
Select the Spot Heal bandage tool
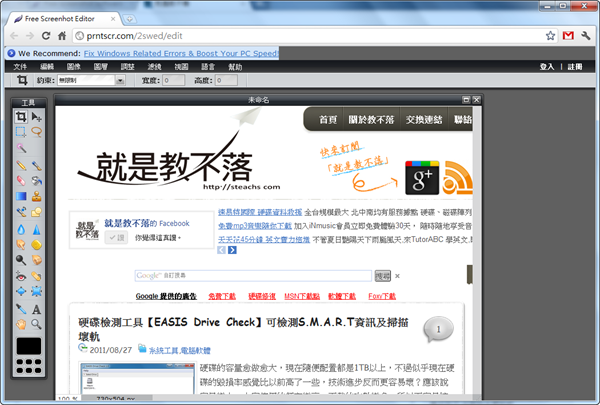(37, 276)
